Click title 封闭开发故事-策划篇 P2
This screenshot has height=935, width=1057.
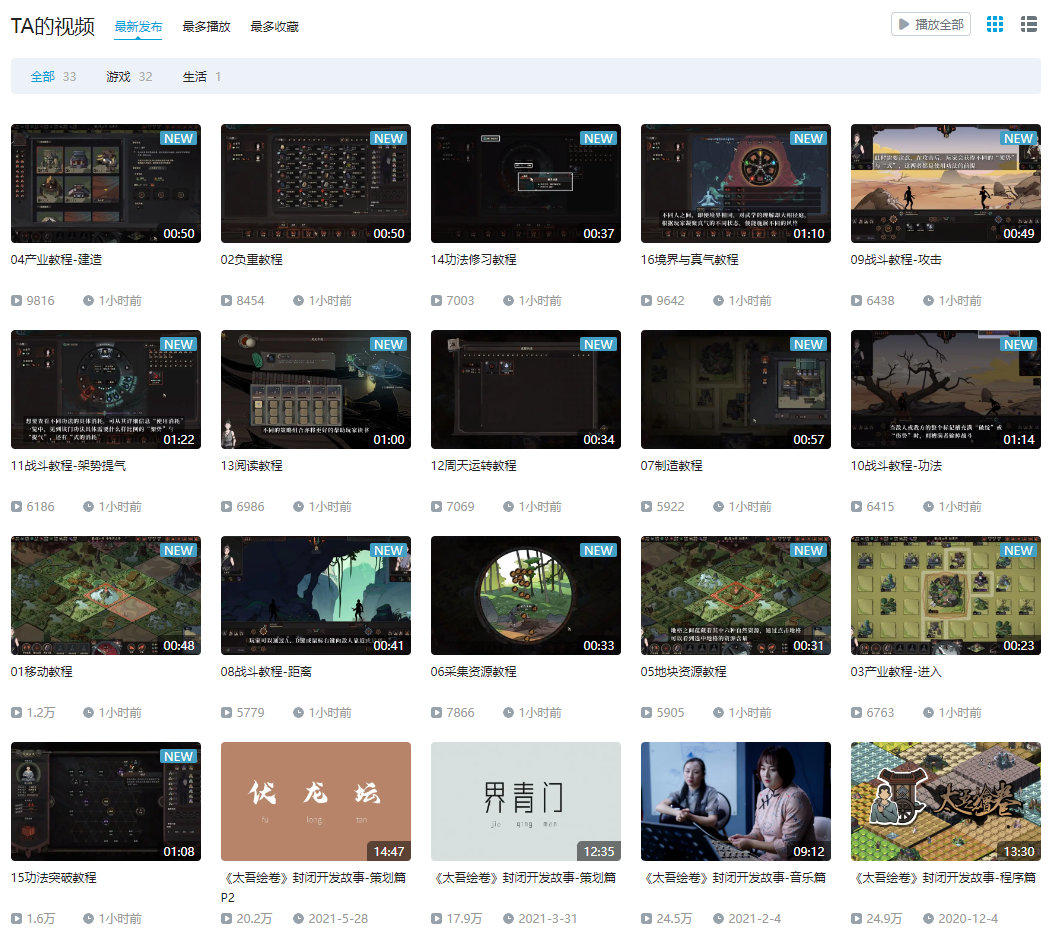[313, 887]
